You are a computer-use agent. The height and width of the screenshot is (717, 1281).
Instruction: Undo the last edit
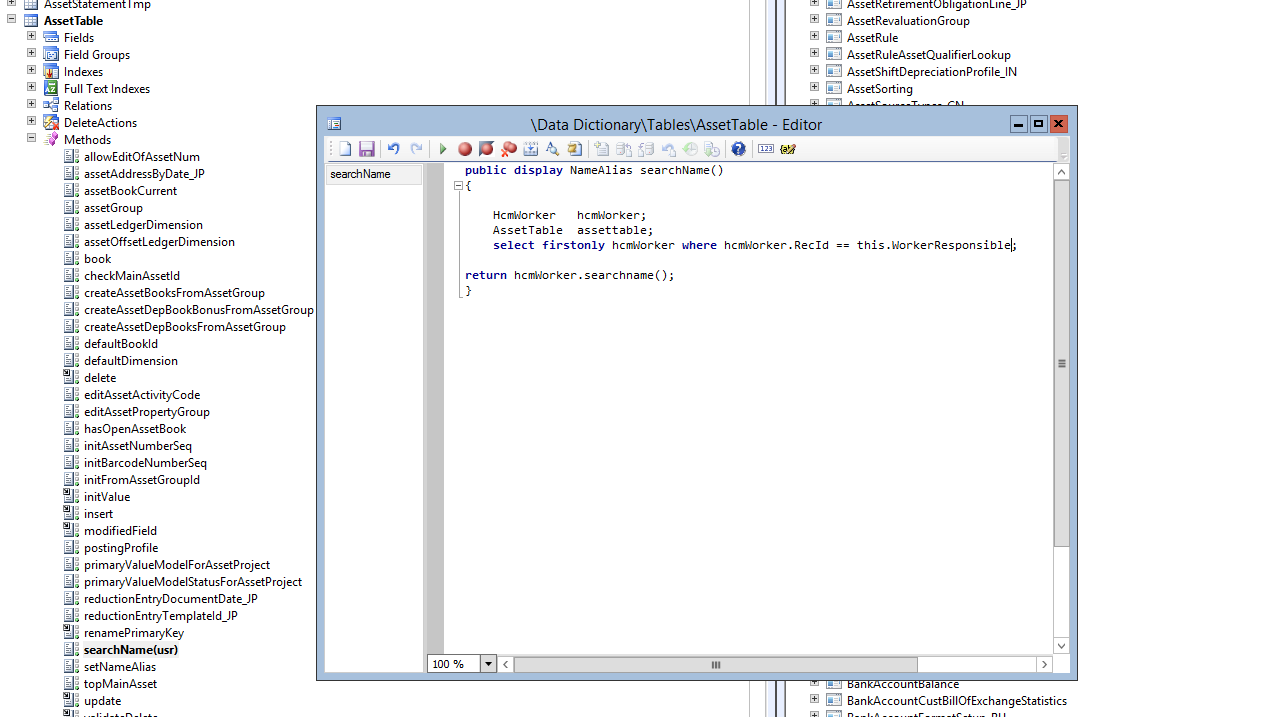[392, 148]
